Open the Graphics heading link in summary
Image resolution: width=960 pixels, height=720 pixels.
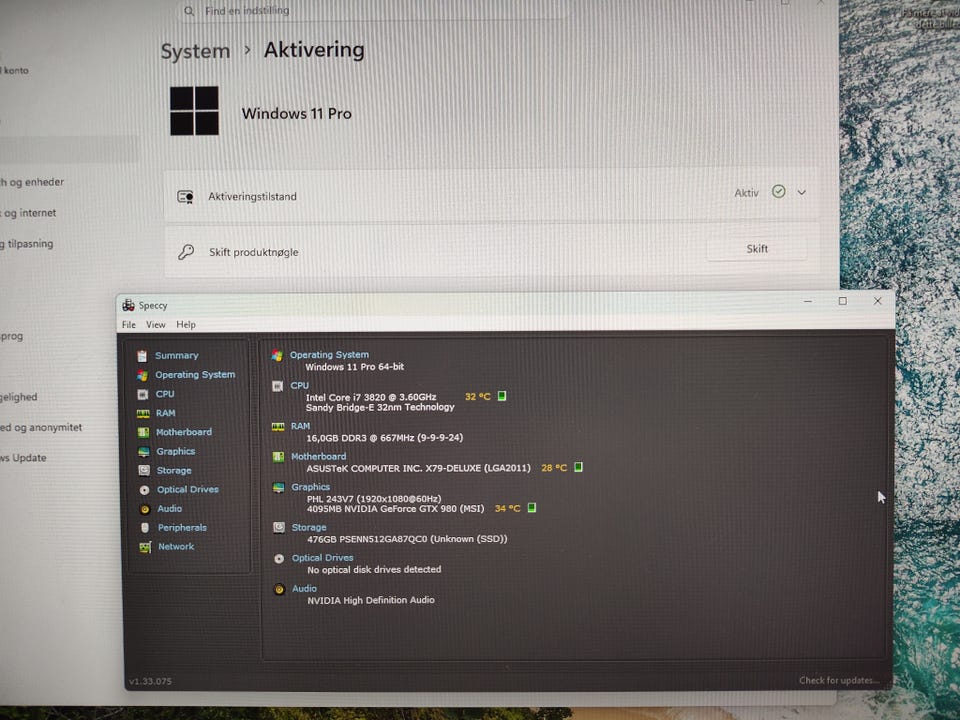pos(310,487)
